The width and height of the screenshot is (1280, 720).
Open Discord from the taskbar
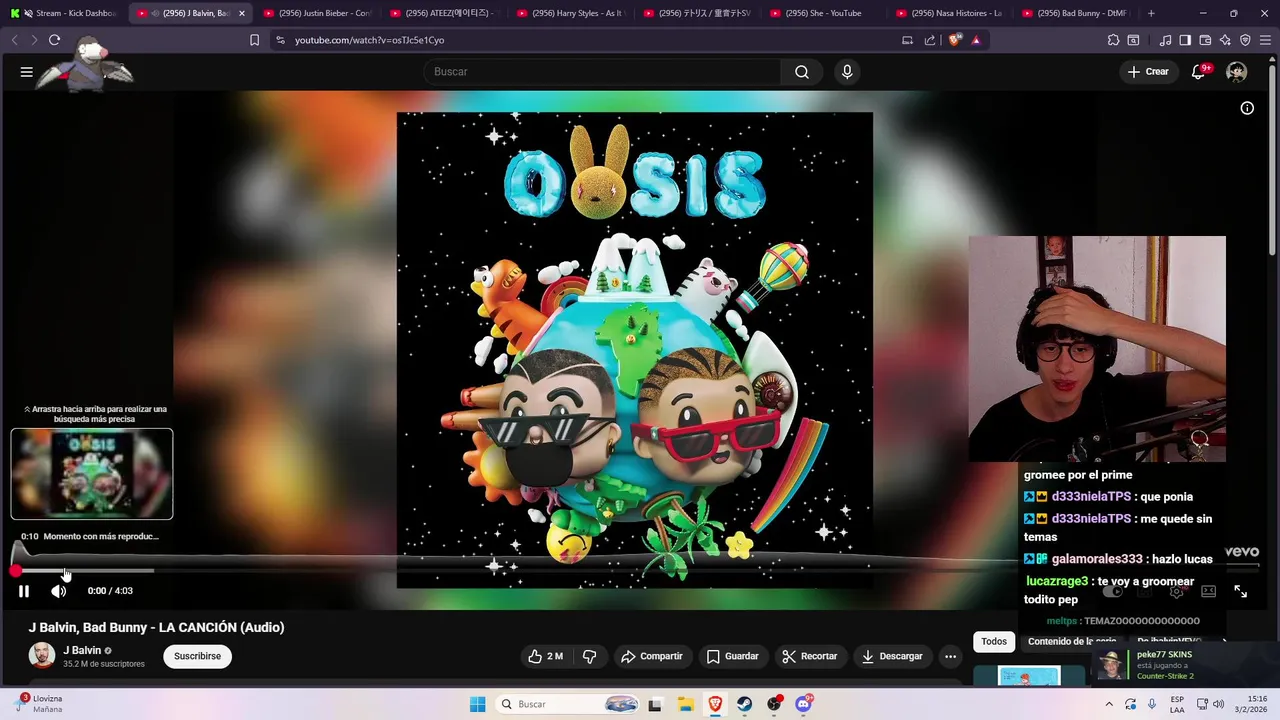(x=803, y=704)
